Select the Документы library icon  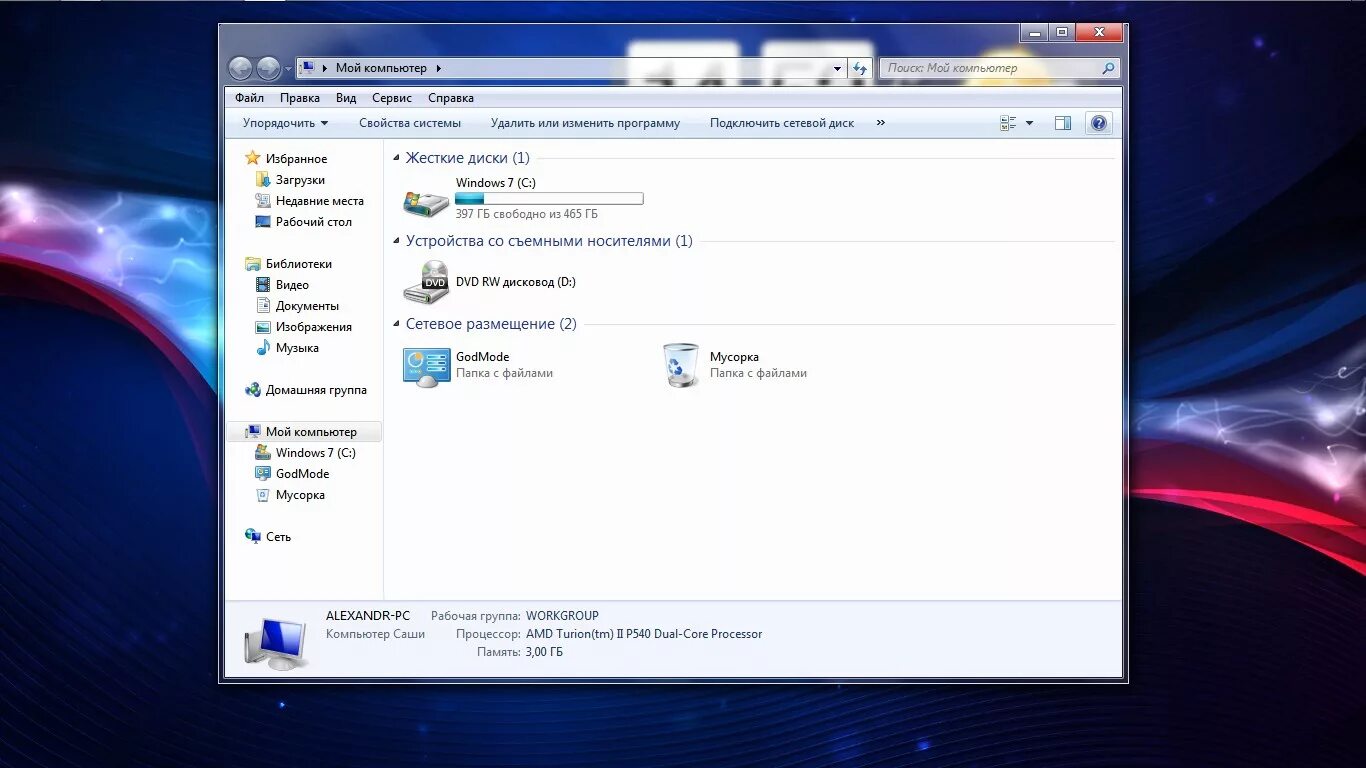(x=263, y=306)
